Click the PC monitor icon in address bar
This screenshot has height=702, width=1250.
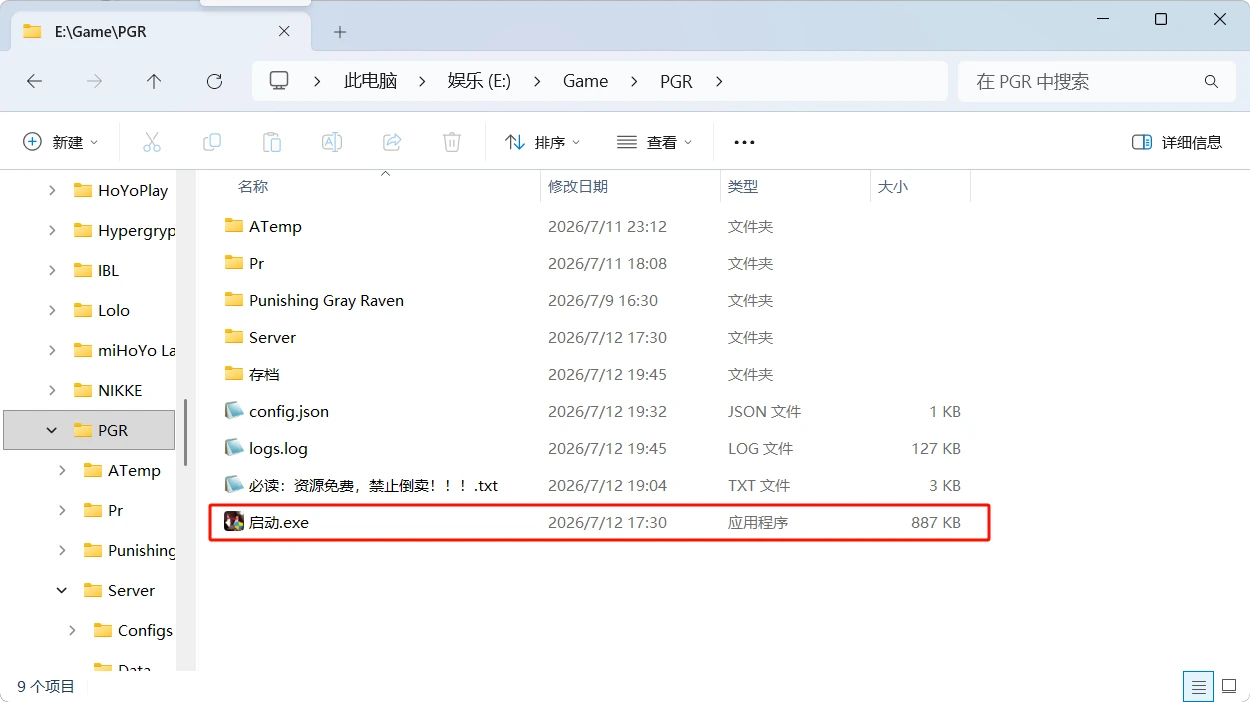279,81
